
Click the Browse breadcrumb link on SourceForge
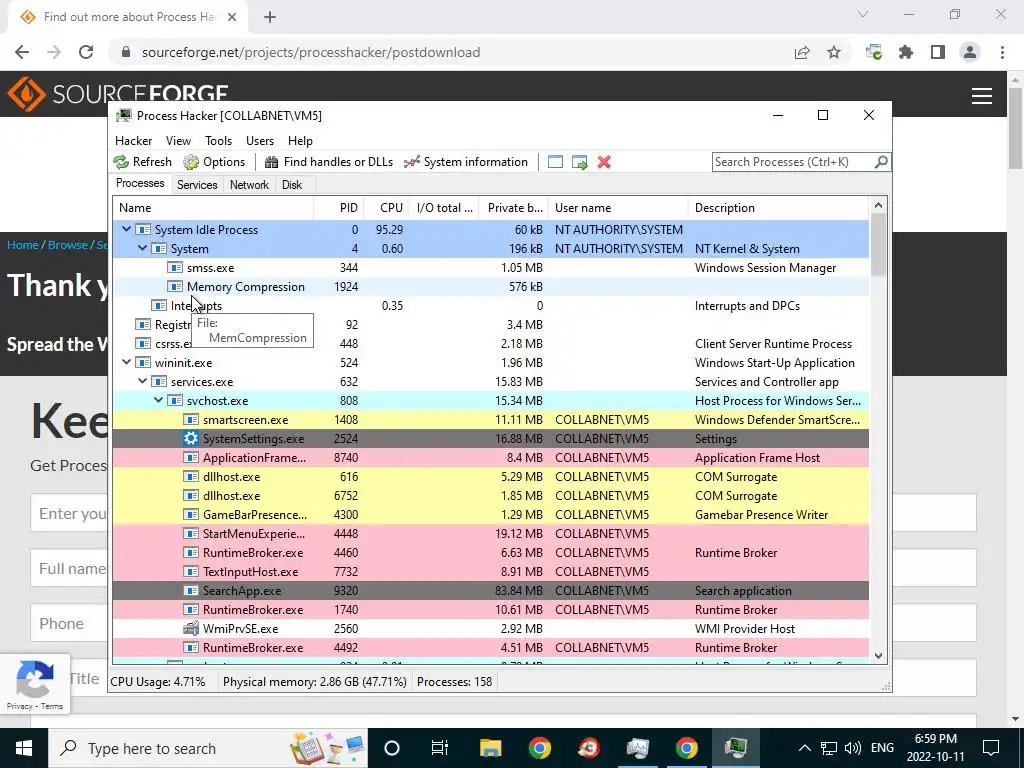pos(67,245)
